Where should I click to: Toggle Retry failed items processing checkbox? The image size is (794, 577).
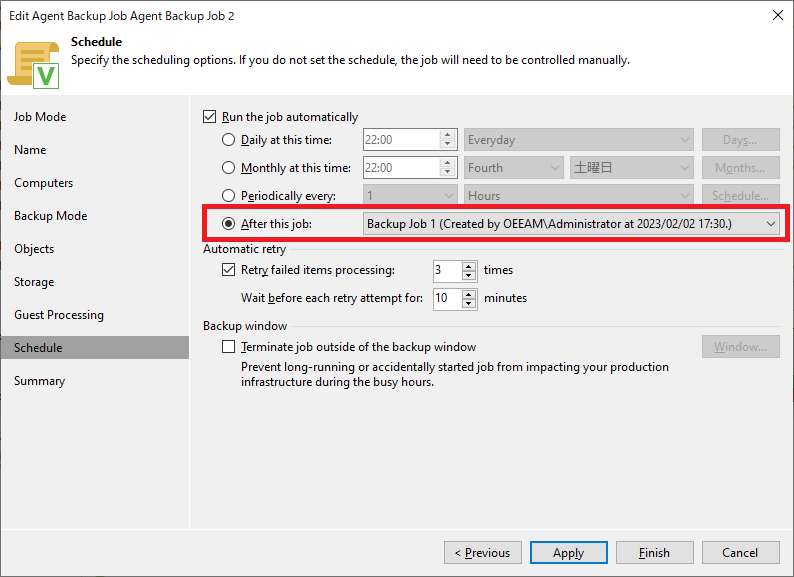click(x=228, y=270)
